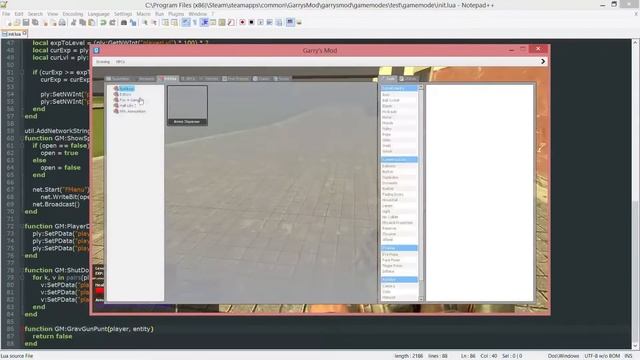
Task: Switch to the Post Process spawn menu tab
Action: 236,79
